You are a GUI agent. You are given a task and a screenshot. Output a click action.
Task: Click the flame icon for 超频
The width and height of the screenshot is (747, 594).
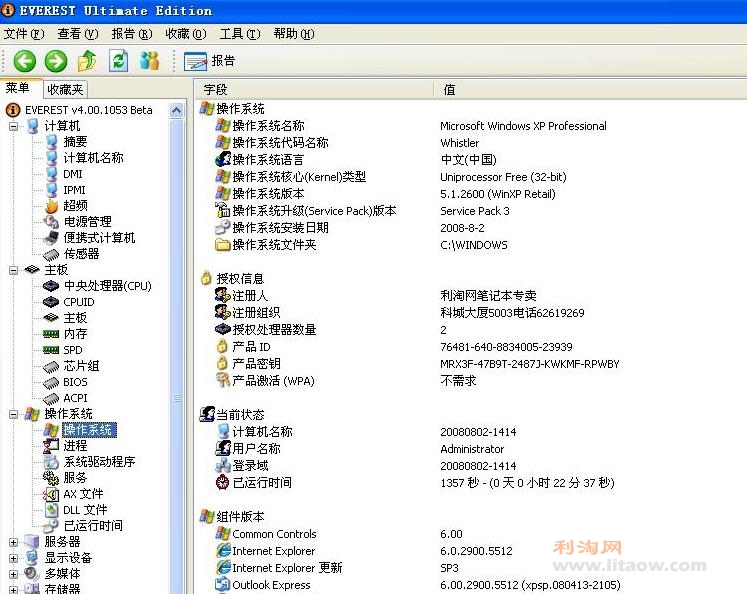click(51, 206)
